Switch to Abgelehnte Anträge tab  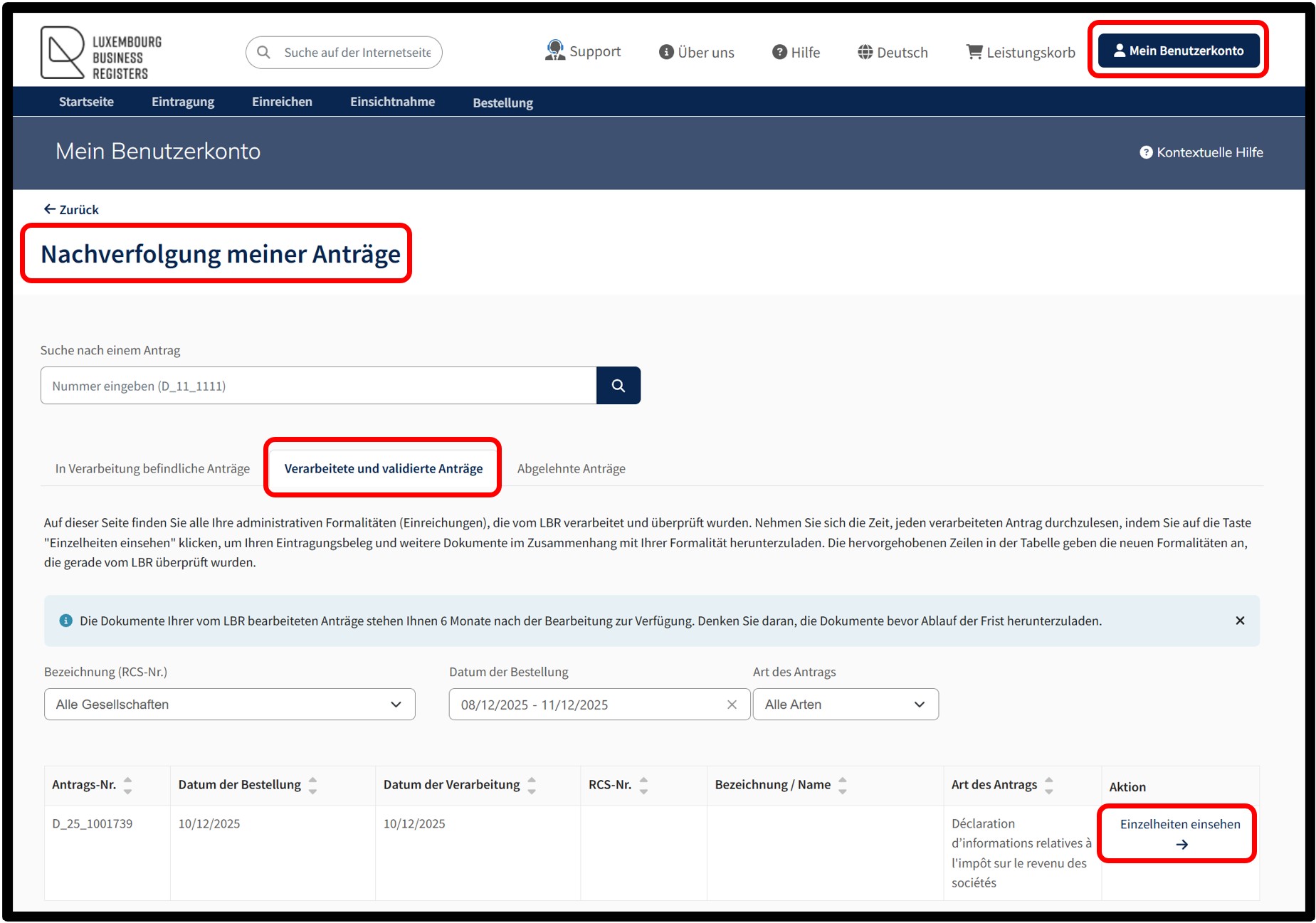572,468
